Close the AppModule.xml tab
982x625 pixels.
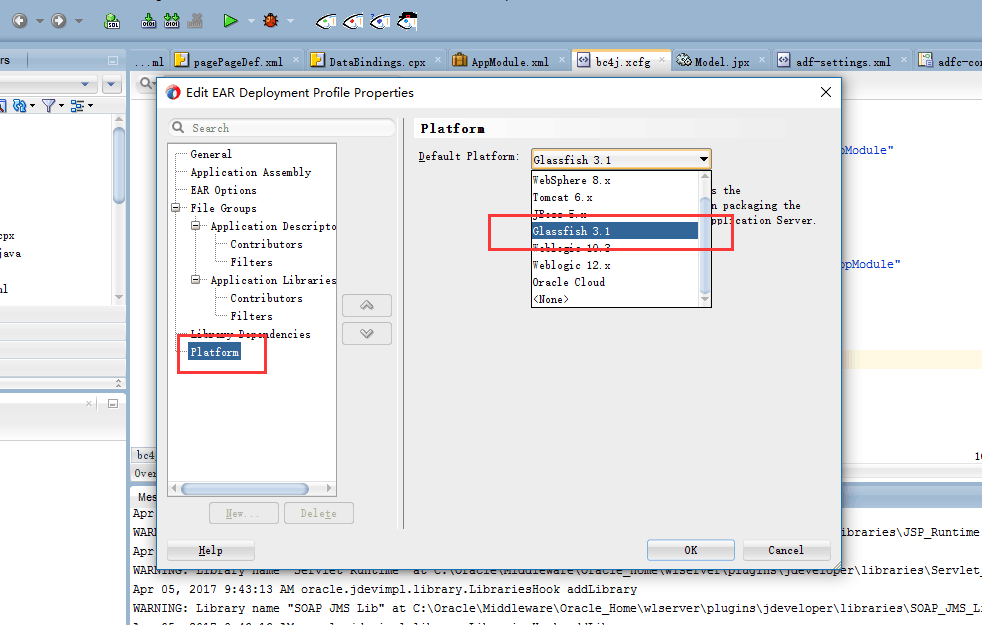coord(562,59)
